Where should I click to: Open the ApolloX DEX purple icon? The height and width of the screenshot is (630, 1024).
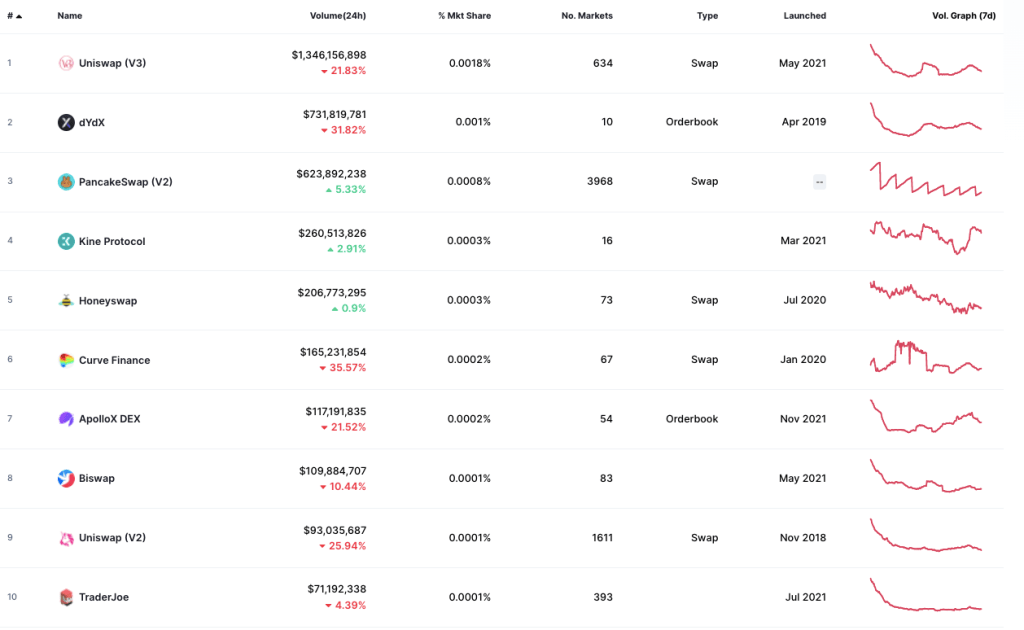66,418
